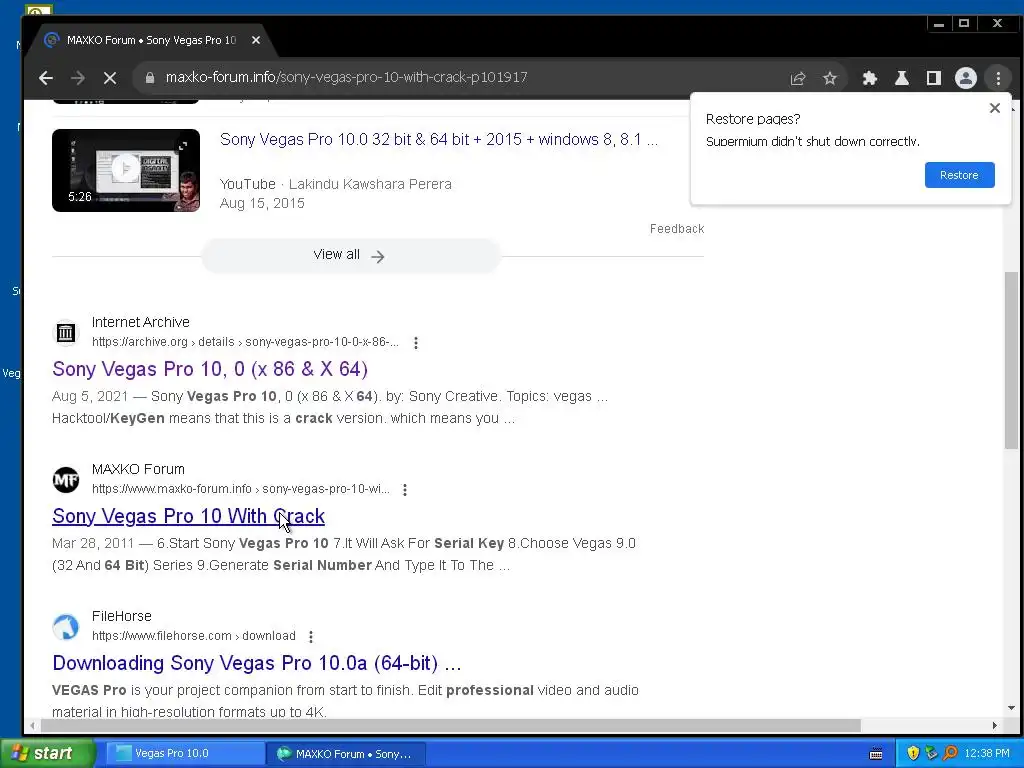
Task: Click the scroll right arrow
Action: (995, 726)
